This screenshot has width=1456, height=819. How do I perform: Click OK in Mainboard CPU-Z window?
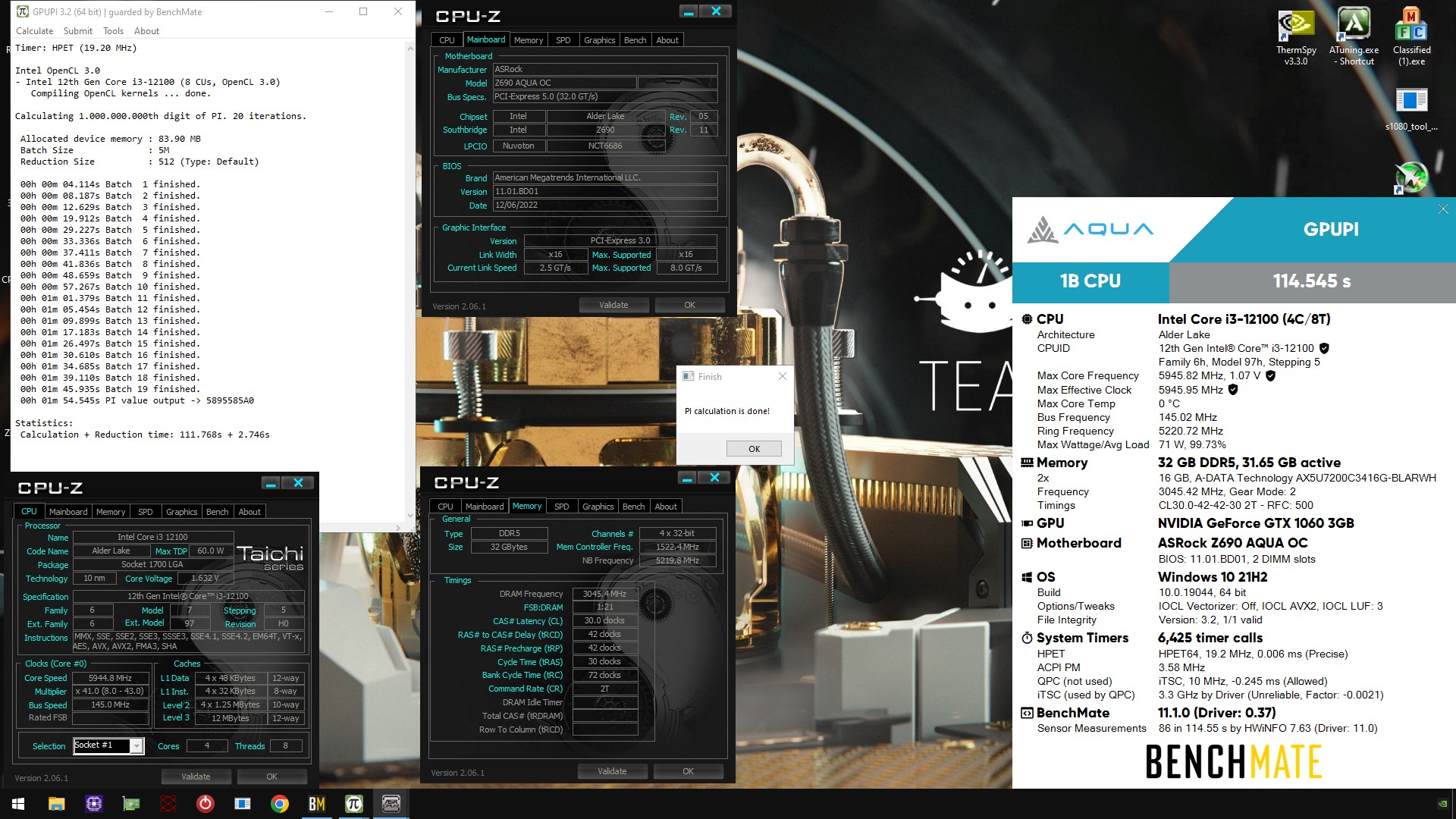click(x=689, y=305)
